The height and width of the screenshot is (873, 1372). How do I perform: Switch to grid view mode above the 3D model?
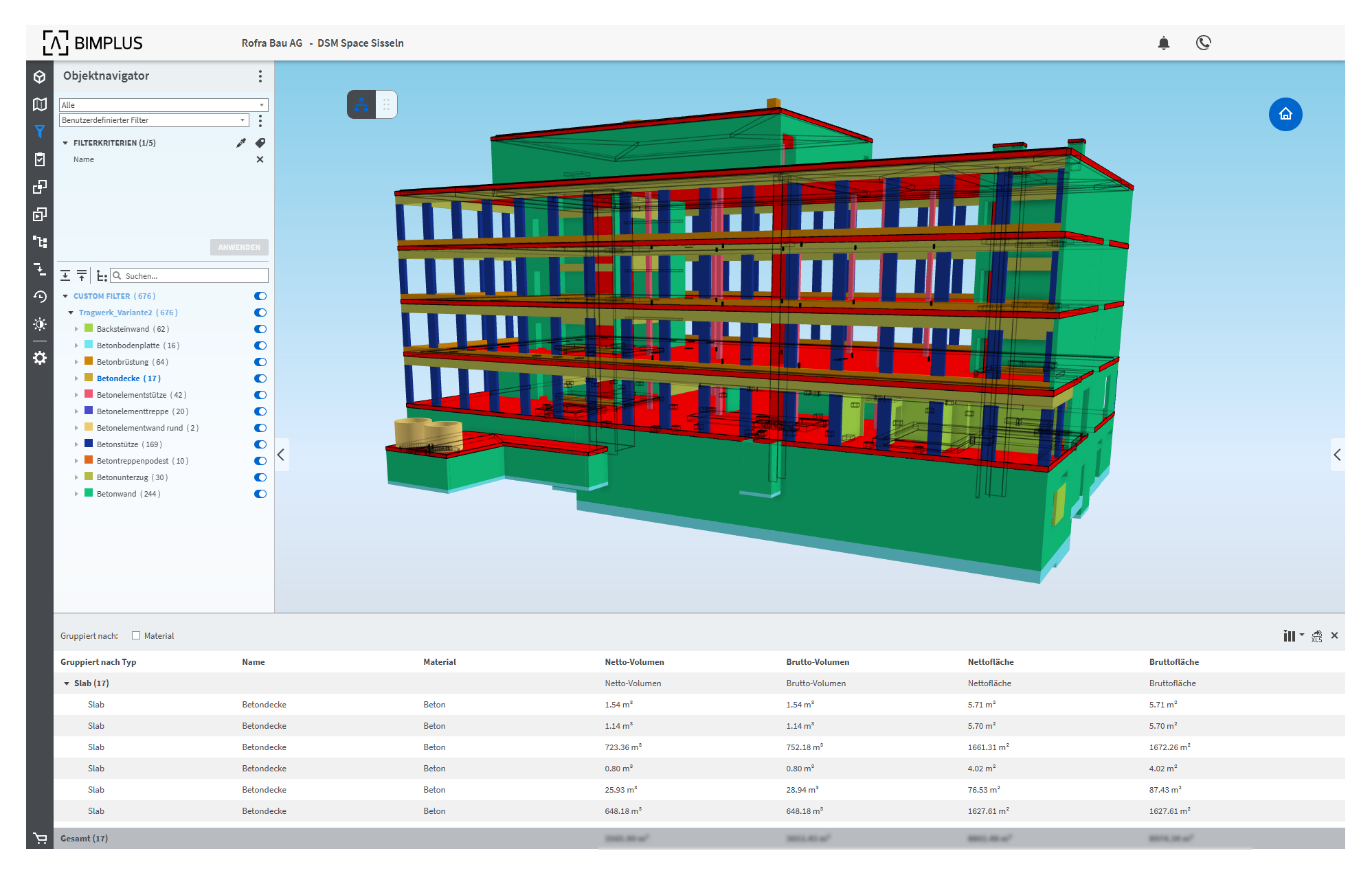pyautogui.click(x=387, y=104)
